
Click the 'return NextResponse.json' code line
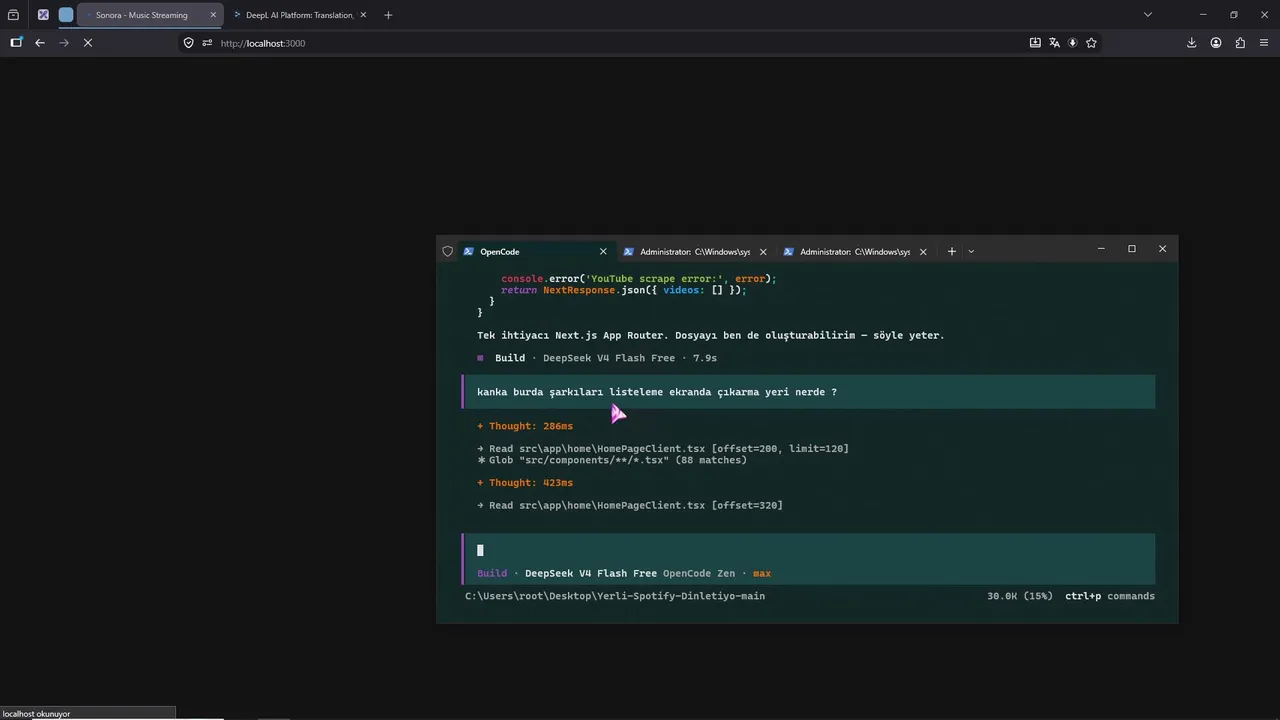[x=624, y=290]
